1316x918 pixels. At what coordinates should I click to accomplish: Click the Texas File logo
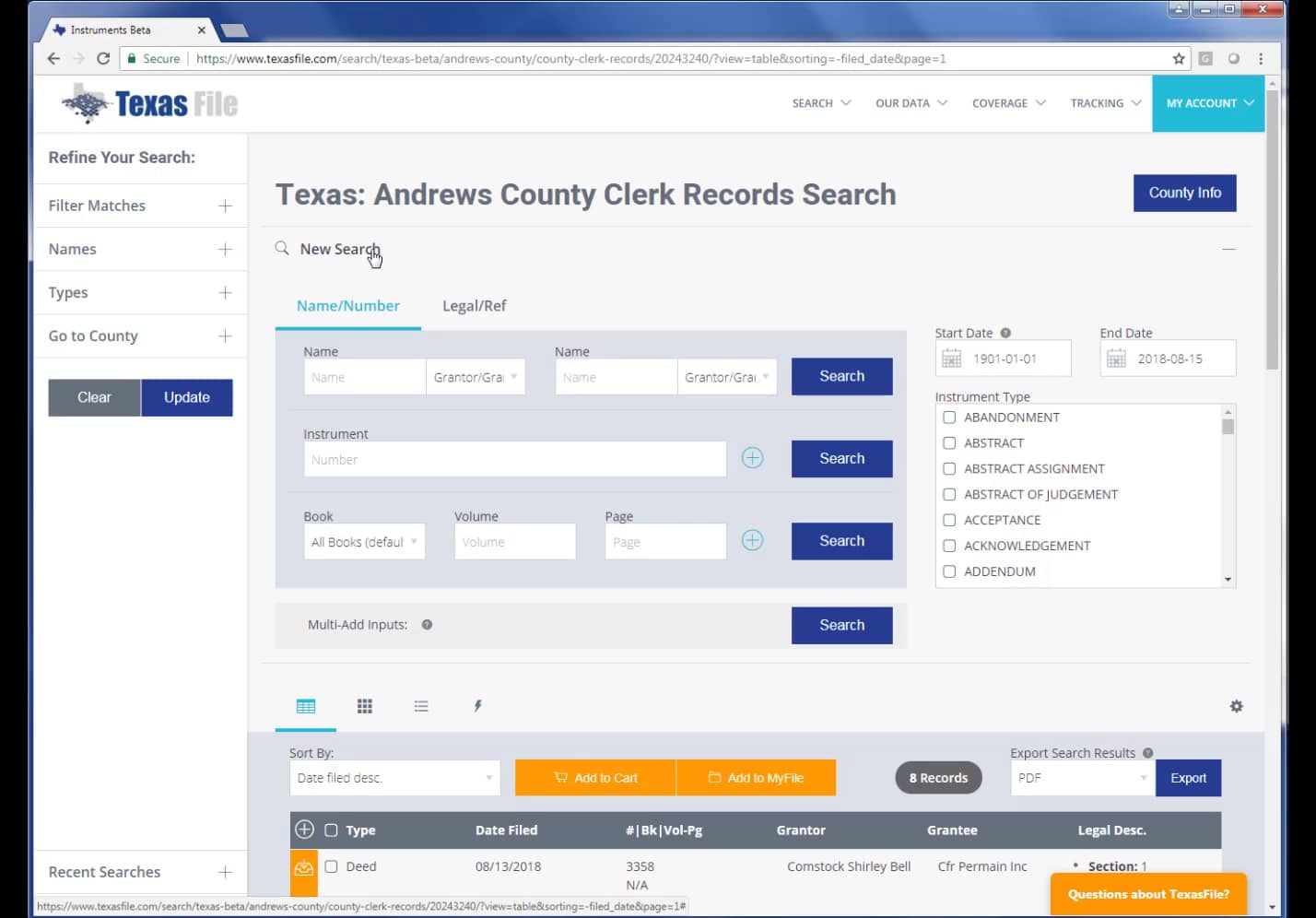pyautogui.click(x=149, y=103)
